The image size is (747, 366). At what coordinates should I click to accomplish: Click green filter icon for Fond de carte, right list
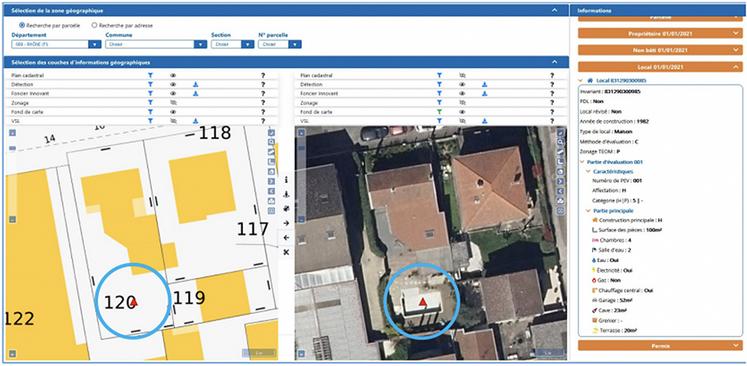click(440, 112)
